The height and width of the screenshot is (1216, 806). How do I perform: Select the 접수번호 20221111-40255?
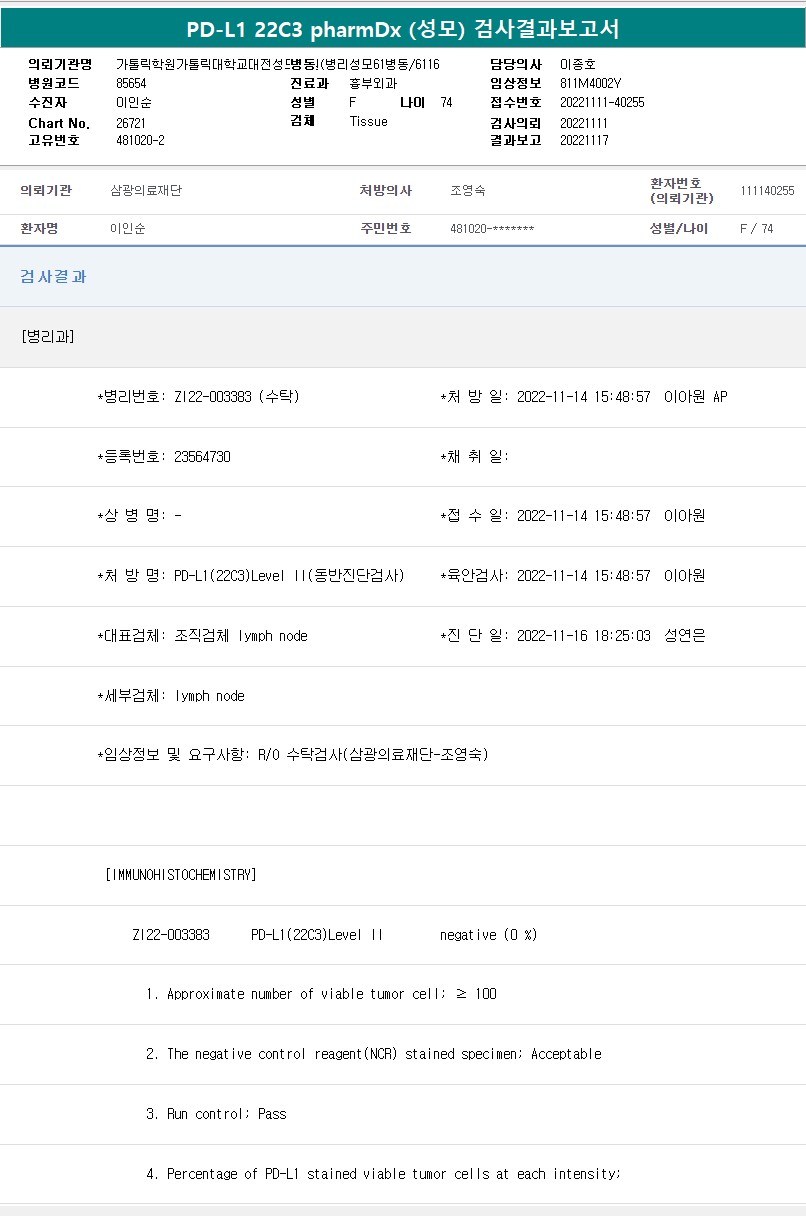pos(602,102)
